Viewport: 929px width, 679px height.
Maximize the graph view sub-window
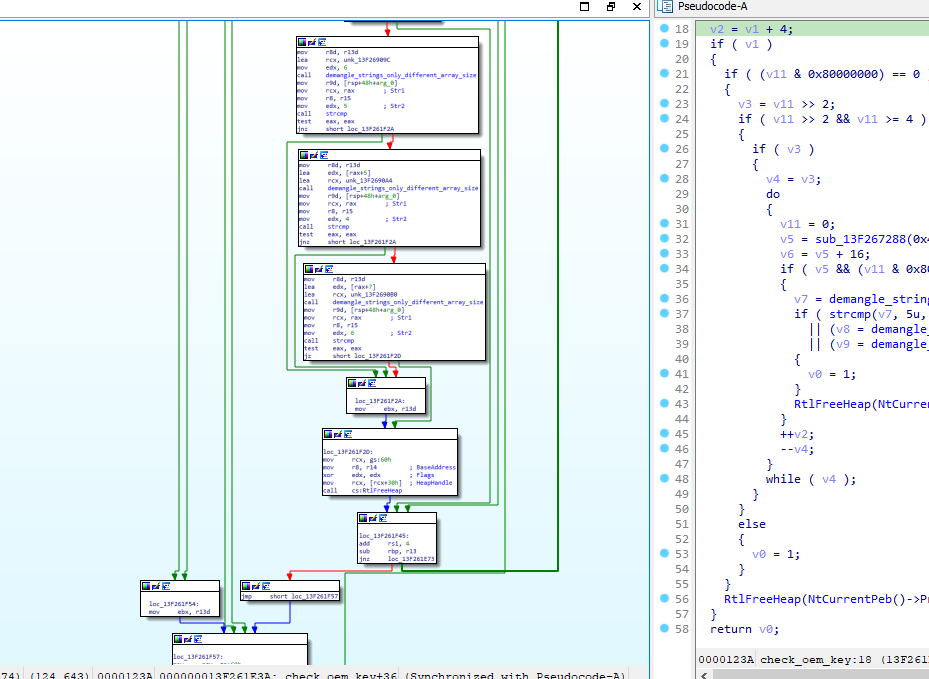click(x=584, y=7)
